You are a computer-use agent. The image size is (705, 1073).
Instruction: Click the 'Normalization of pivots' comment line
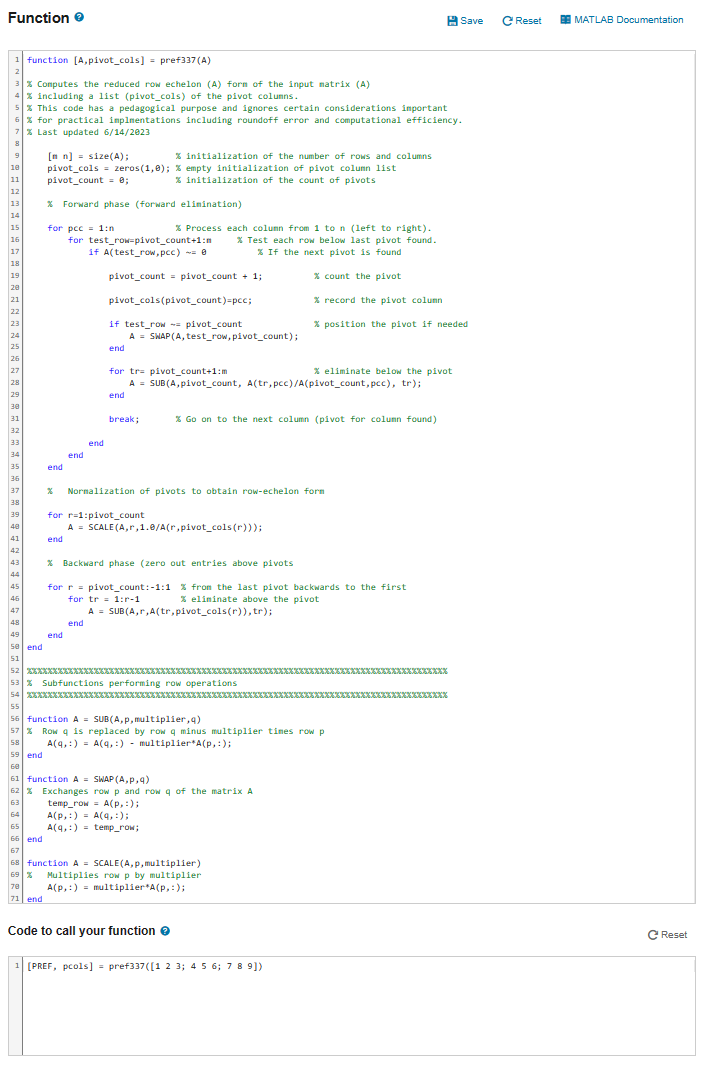click(186, 491)
